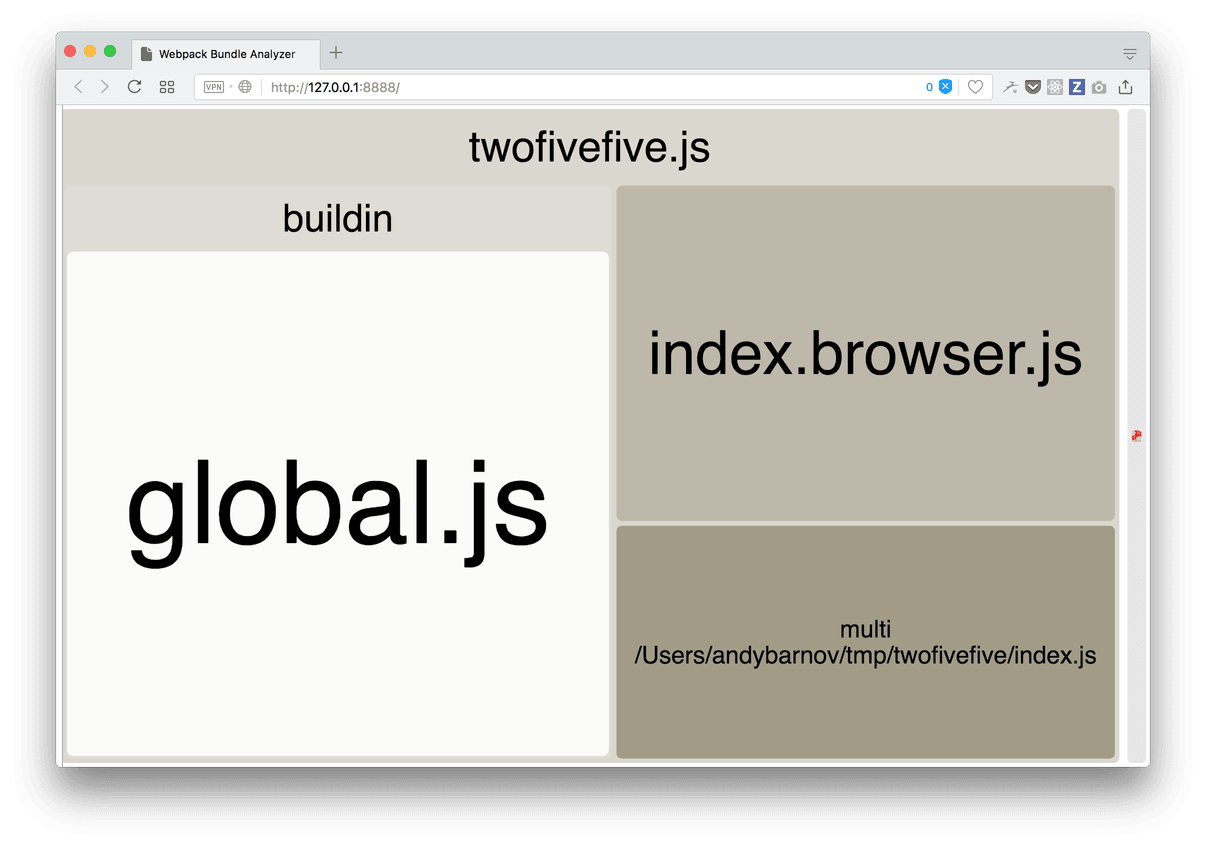The height and width of the screenshot is (847, 1206).
Task: Bookmark page with the heart icon
Action: point(975,87)
